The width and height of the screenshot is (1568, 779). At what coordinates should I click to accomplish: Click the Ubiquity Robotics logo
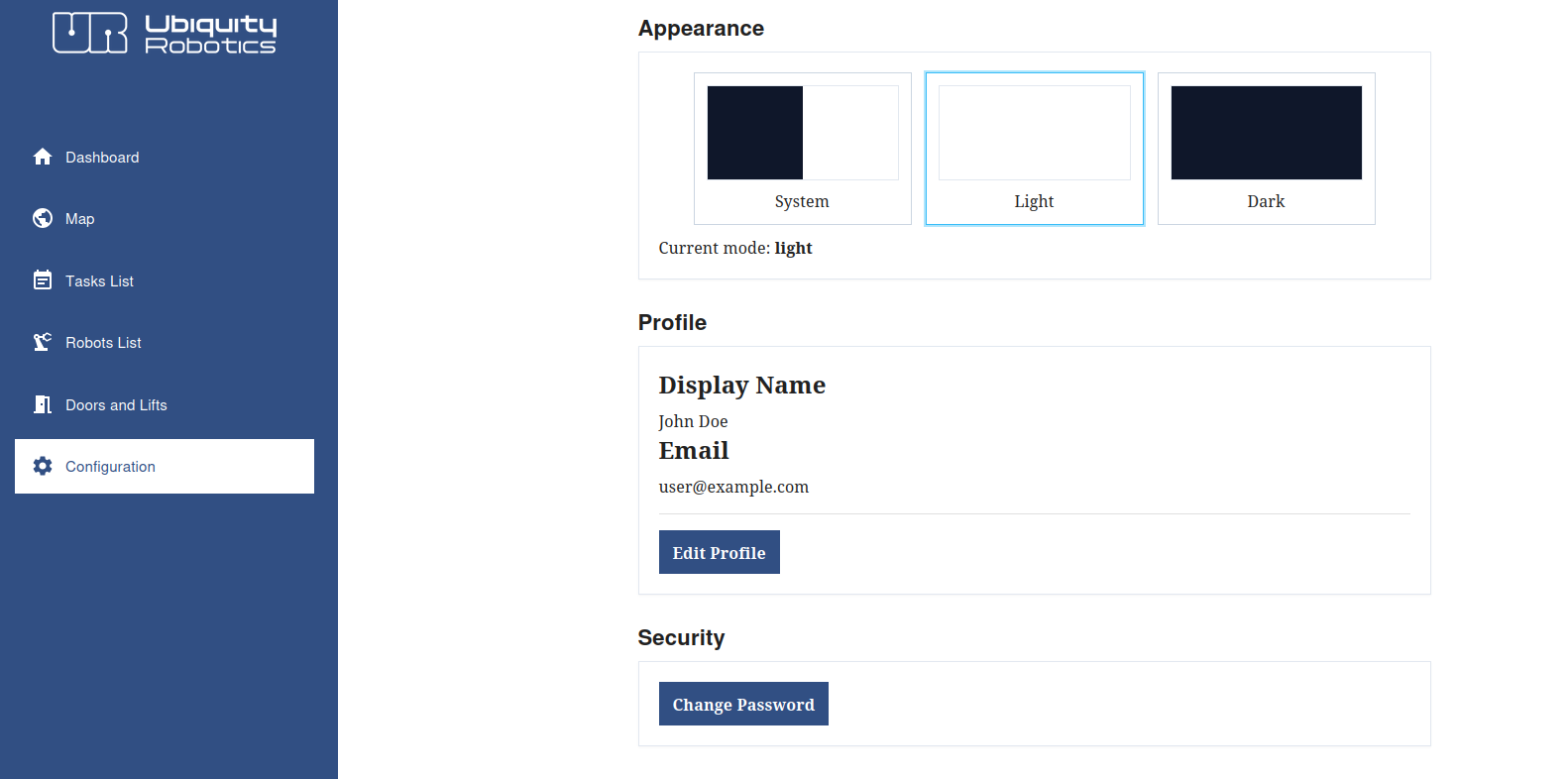[165, 33]
